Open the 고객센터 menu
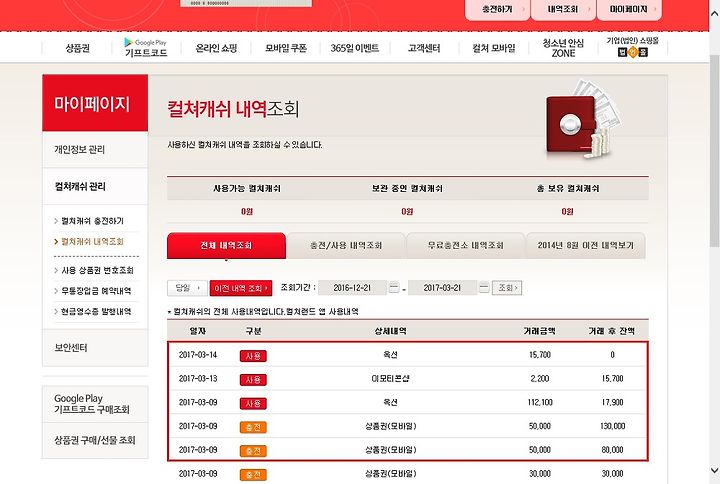Screen dimensions: 720x484 pyautogui.click(x=424, y=48)
